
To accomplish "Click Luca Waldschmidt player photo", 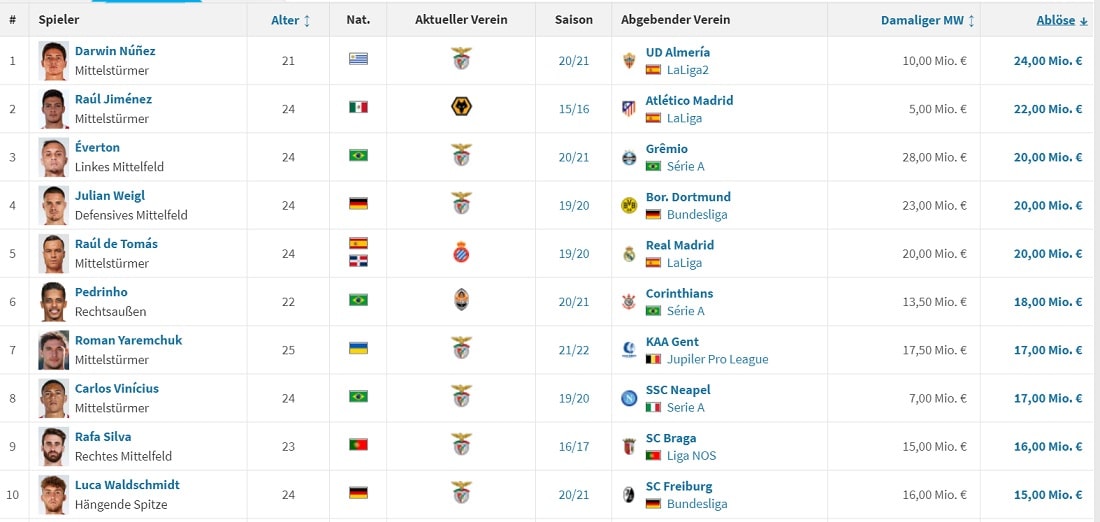I will coord(54,494).
